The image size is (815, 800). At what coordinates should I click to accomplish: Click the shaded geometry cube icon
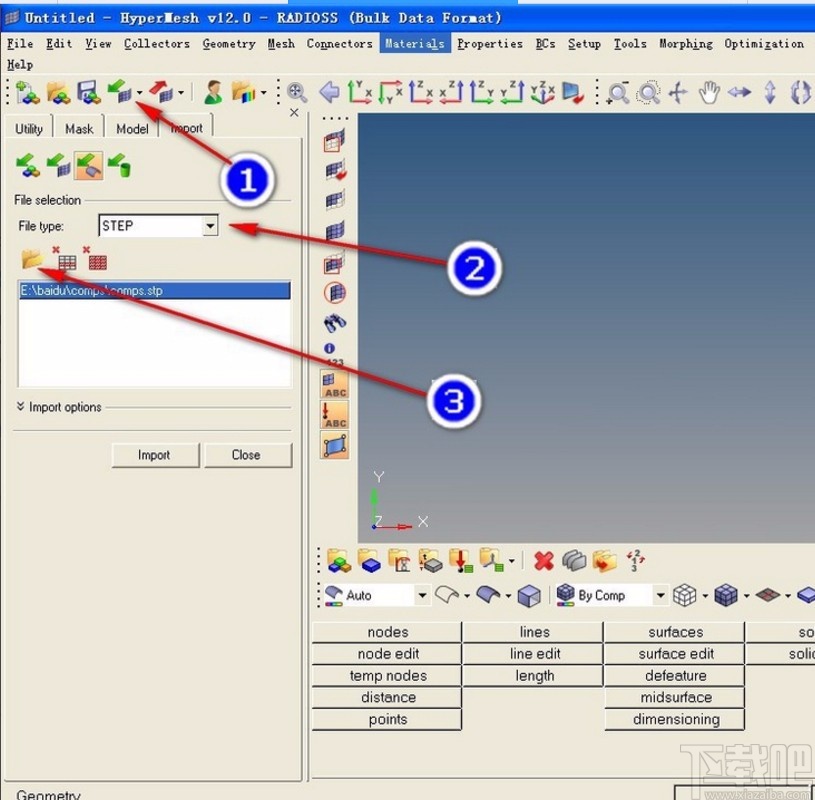coord(529,596)
